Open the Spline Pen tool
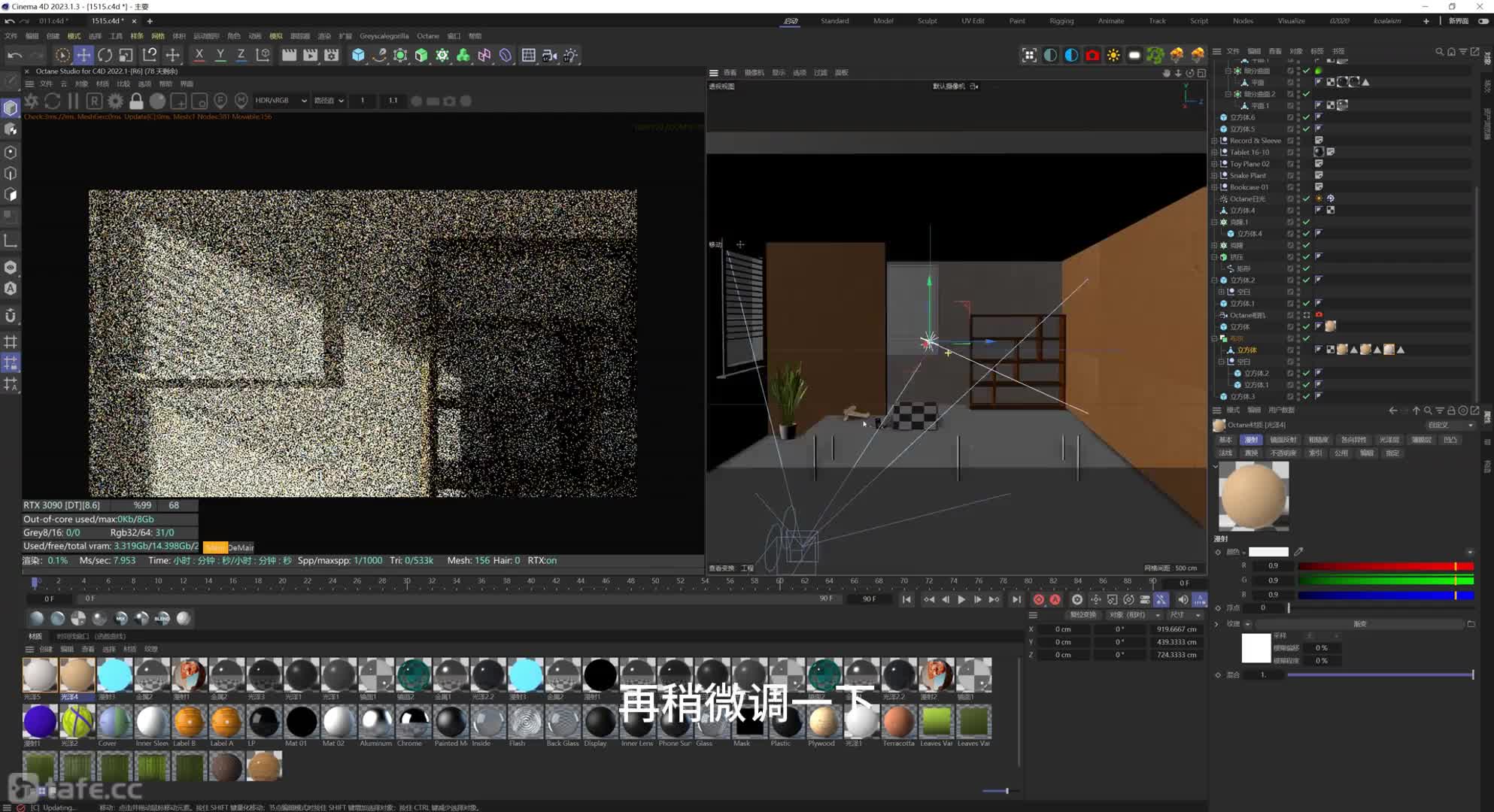 [379, 55]
